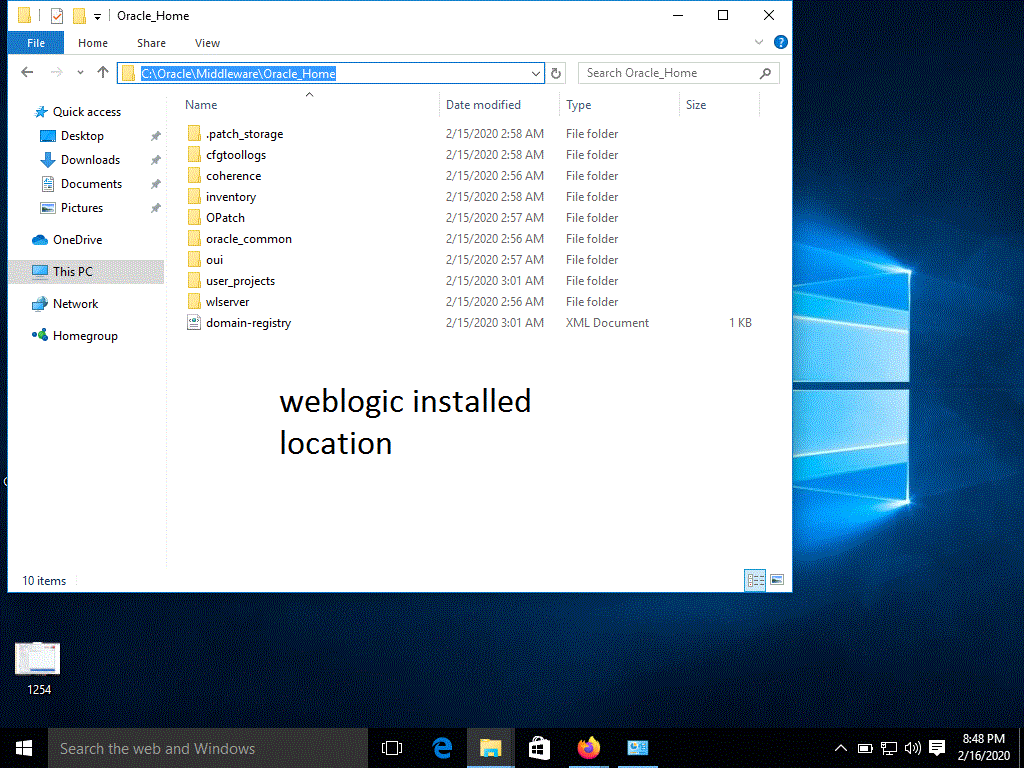Open the Action Center notifications

pyautogui.click(x=937, y=748)
